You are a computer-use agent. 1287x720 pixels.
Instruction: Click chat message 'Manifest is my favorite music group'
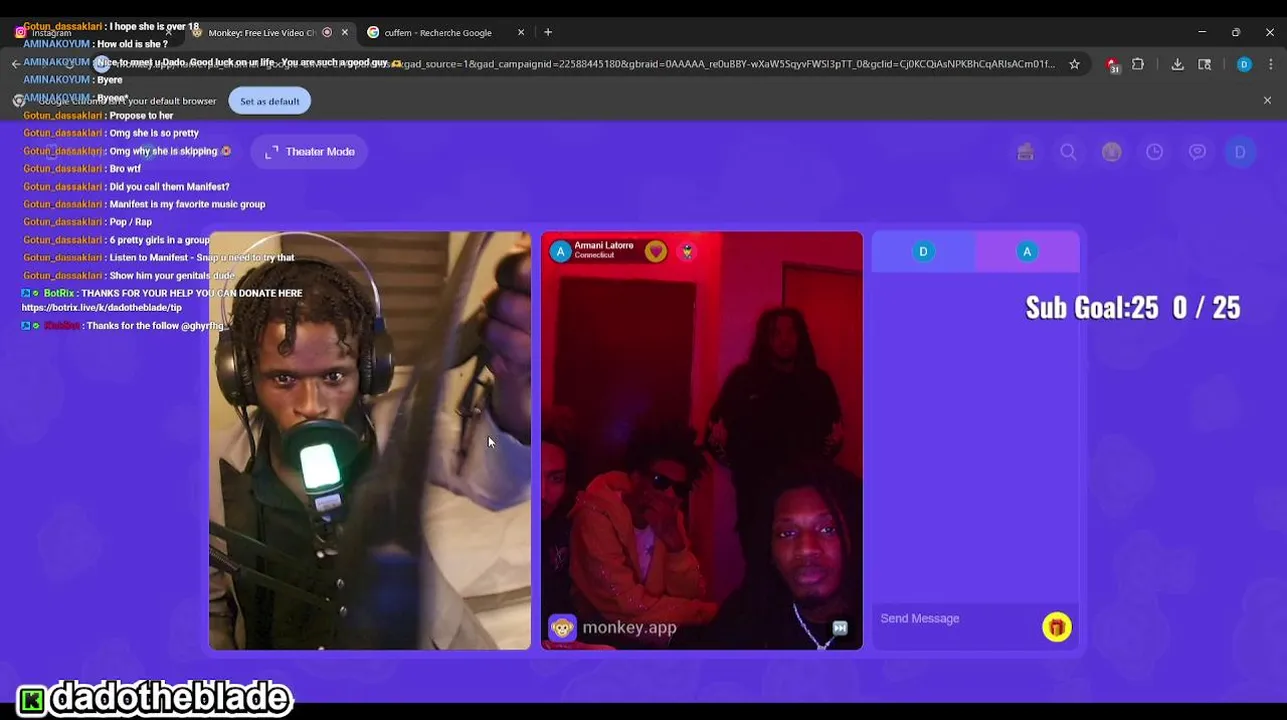click(x=187, y=204)
